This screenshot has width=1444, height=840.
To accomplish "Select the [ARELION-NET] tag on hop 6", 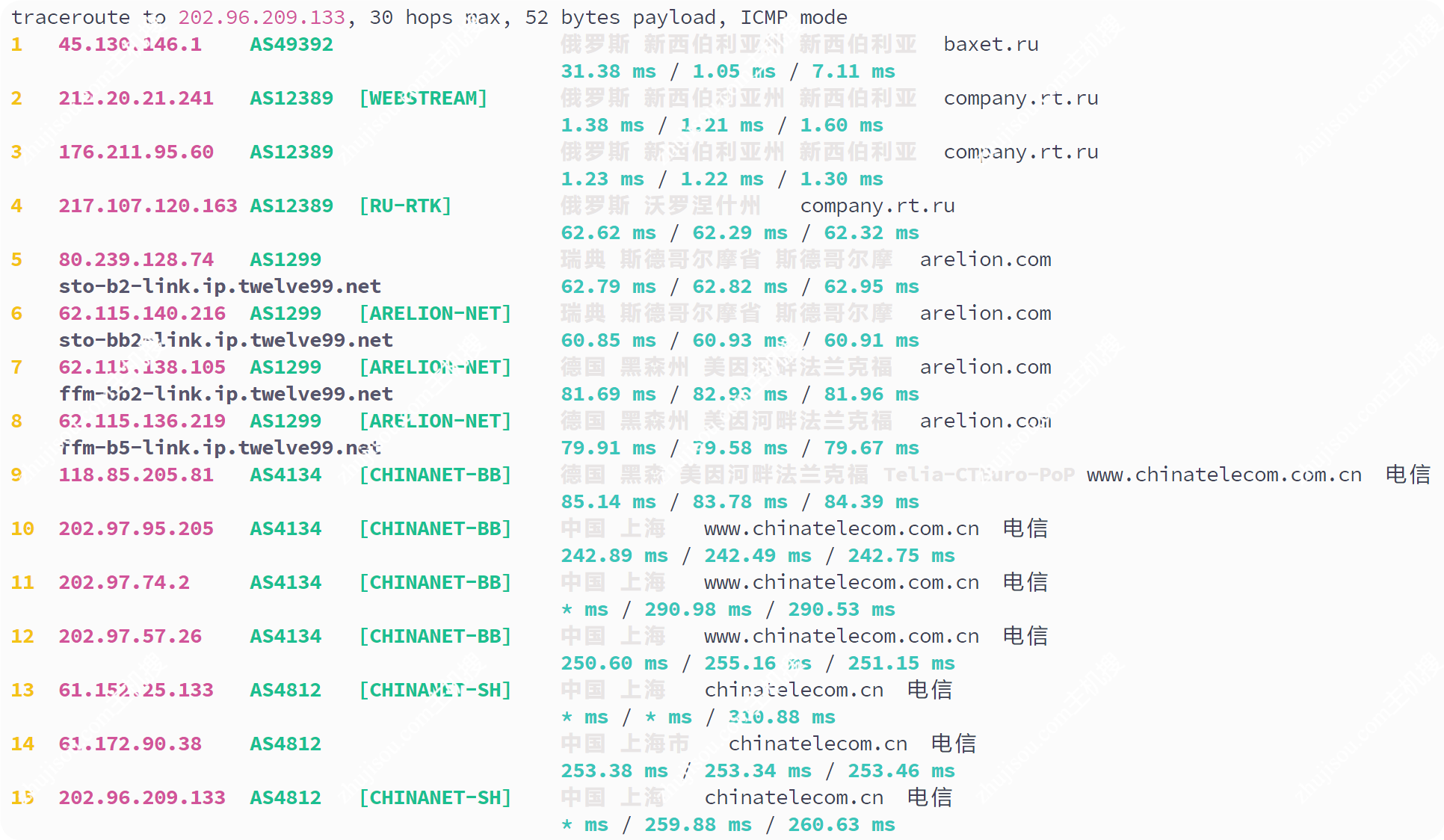I will pos(436,313).
